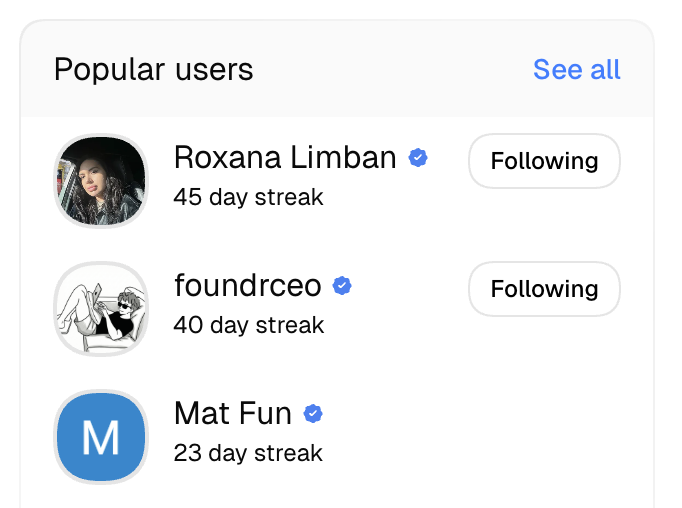The height and width of the screenshot is (508, 682).
Task: Unfollow Roxana Limban via Following button
Action: click(x=544, y=161)
